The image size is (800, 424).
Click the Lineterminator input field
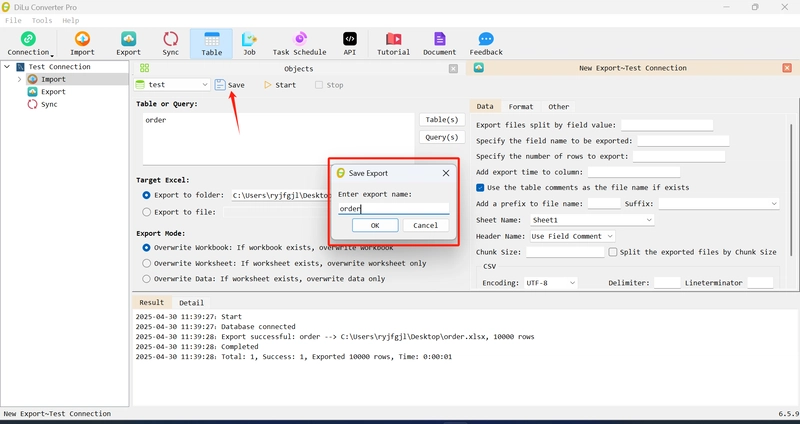(760, 283)
